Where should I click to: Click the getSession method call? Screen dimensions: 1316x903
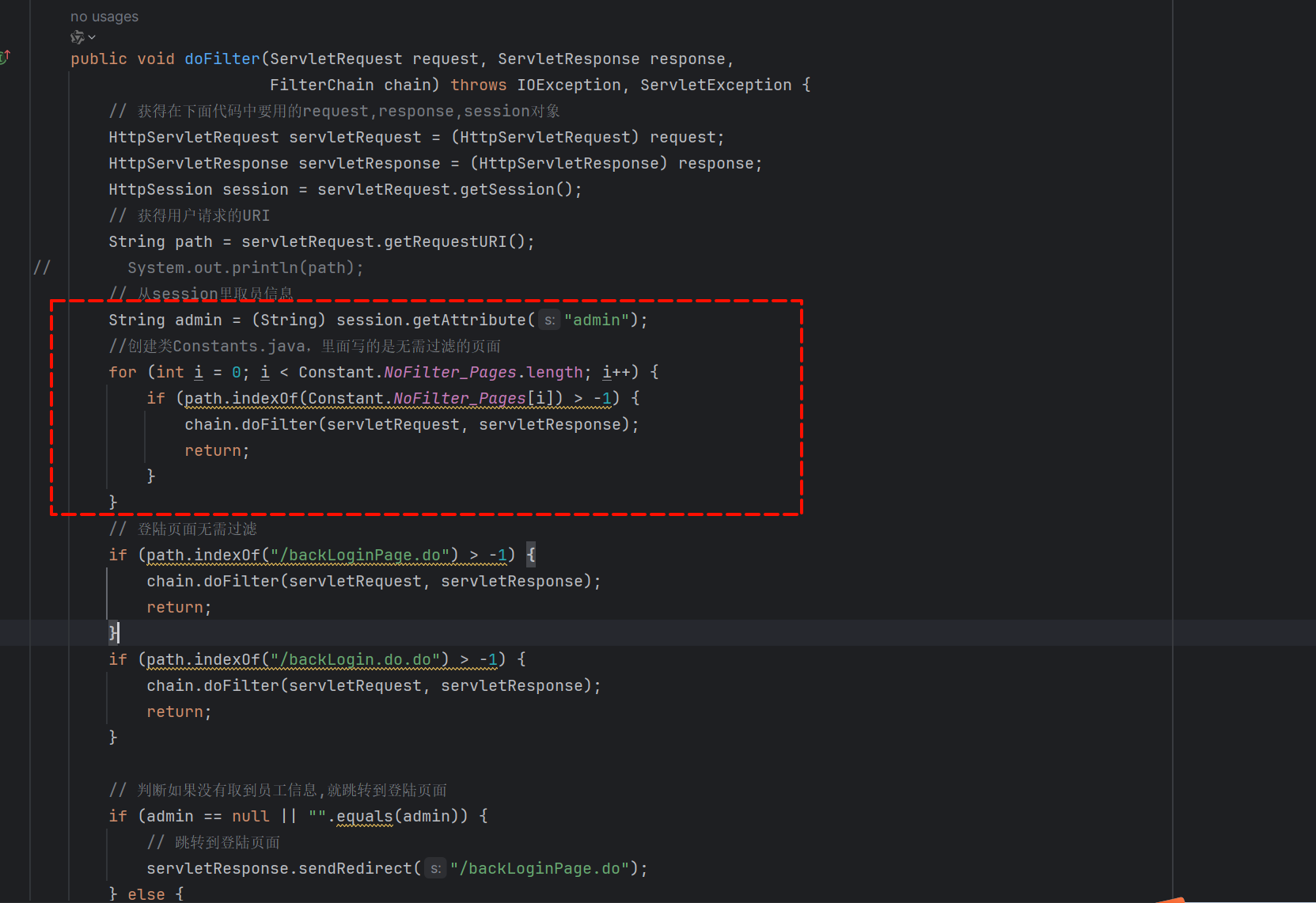pos(507,190)
